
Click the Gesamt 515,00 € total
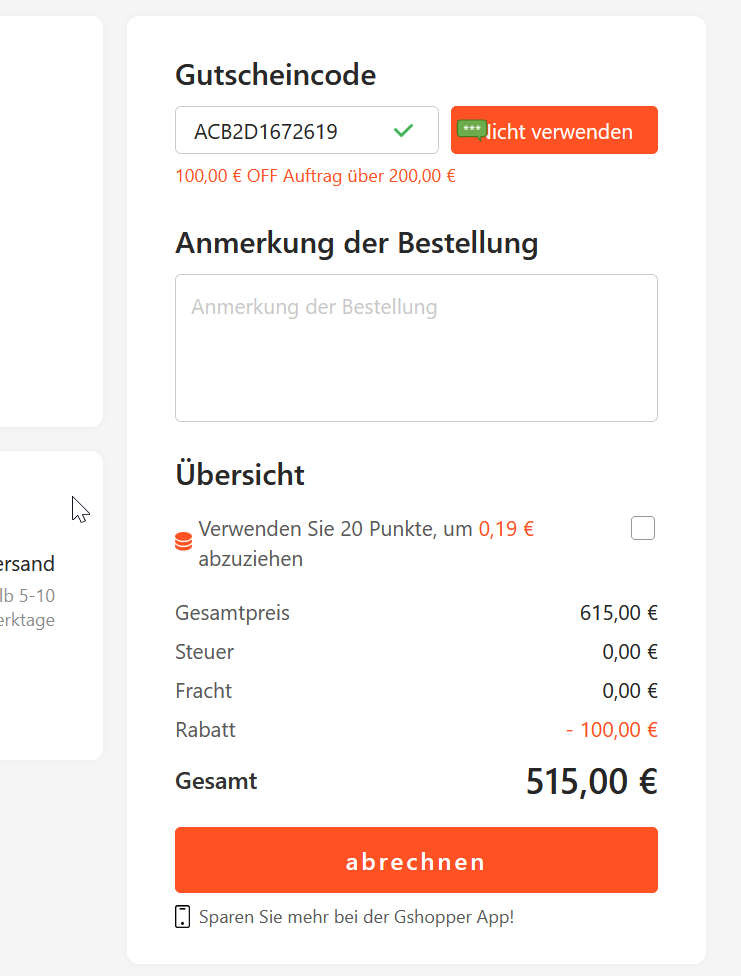pos(592,781)
